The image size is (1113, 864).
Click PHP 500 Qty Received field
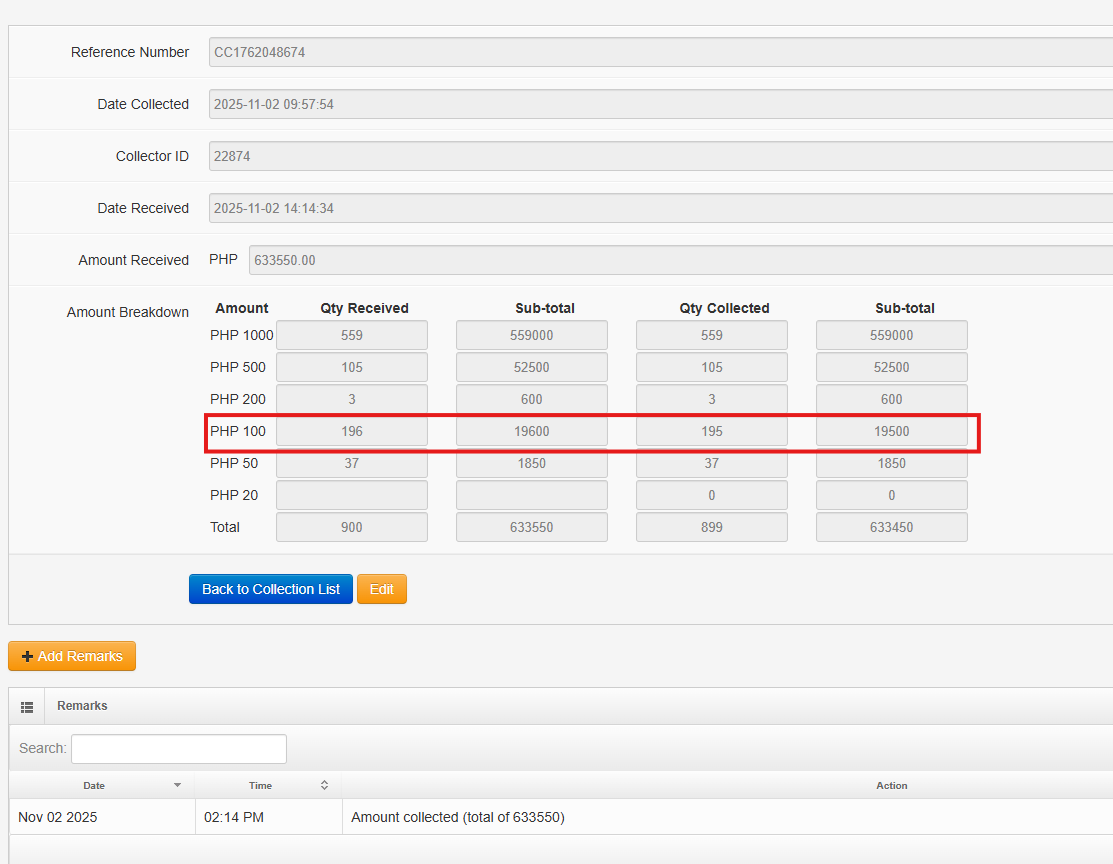pyautogui.click(x=352, y=367)
